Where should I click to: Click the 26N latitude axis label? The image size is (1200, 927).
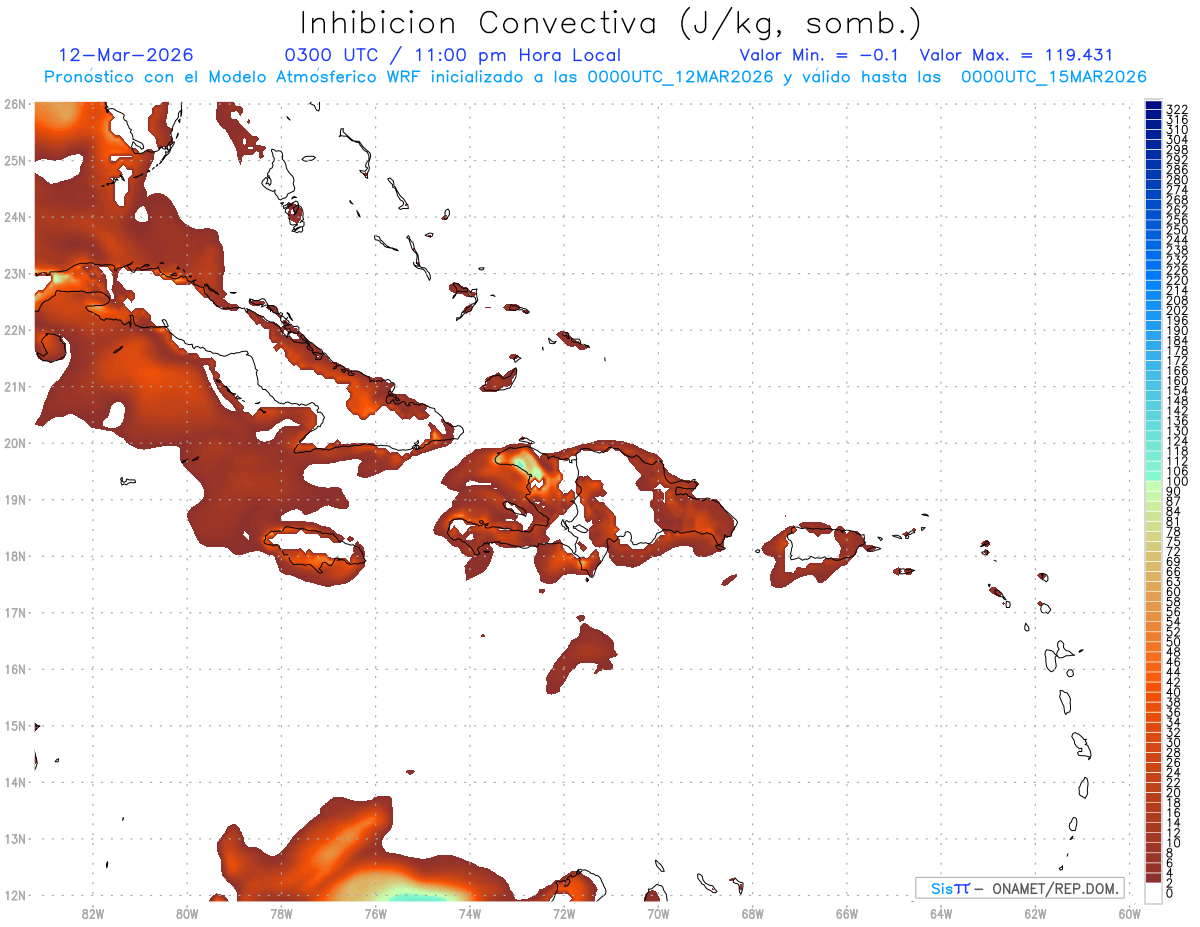click(14, 104)
